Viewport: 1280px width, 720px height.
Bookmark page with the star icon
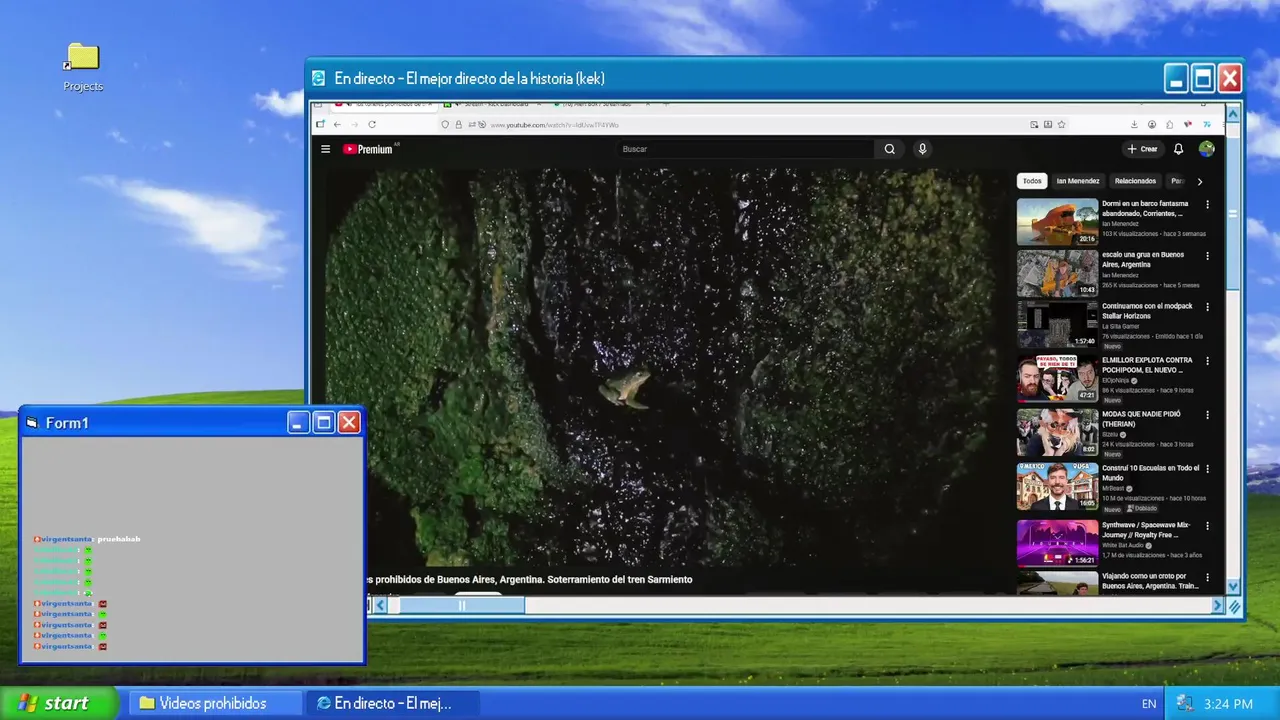(1061, 124)
